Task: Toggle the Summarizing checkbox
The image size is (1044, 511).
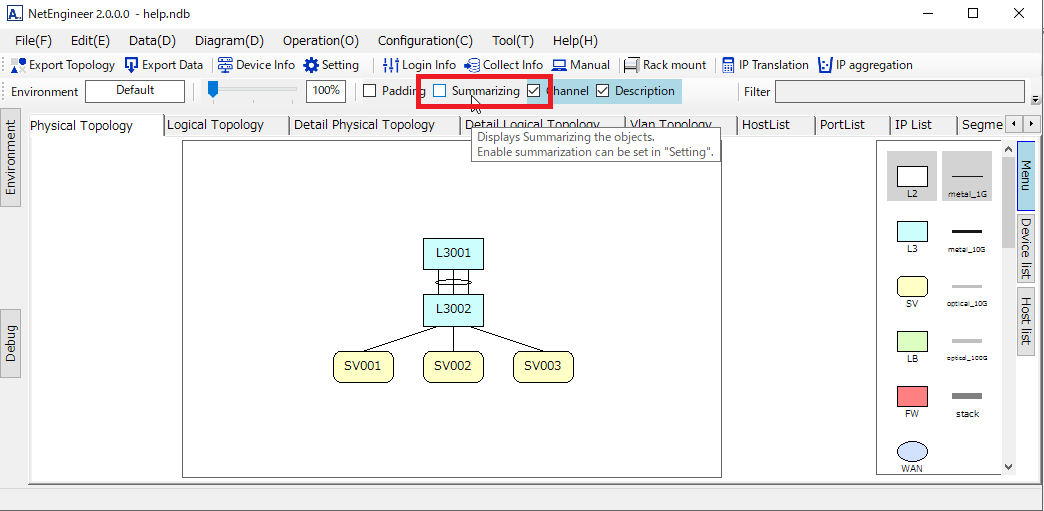Action: (x=440, y=91)
